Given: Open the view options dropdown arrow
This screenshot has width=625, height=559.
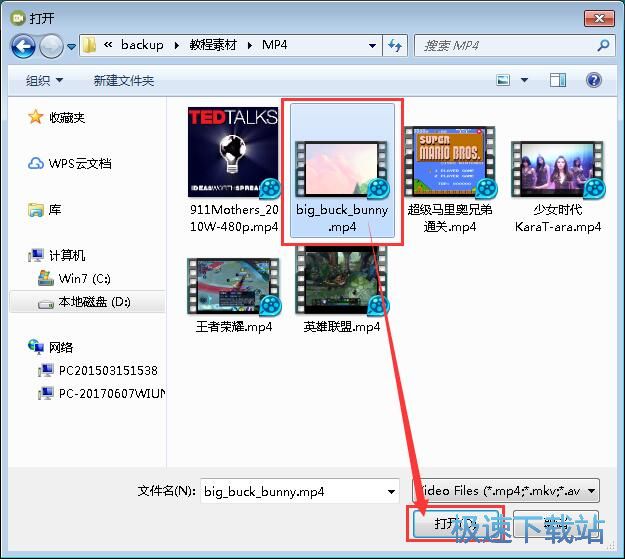Looking at the screenshot, I should 525,81.
